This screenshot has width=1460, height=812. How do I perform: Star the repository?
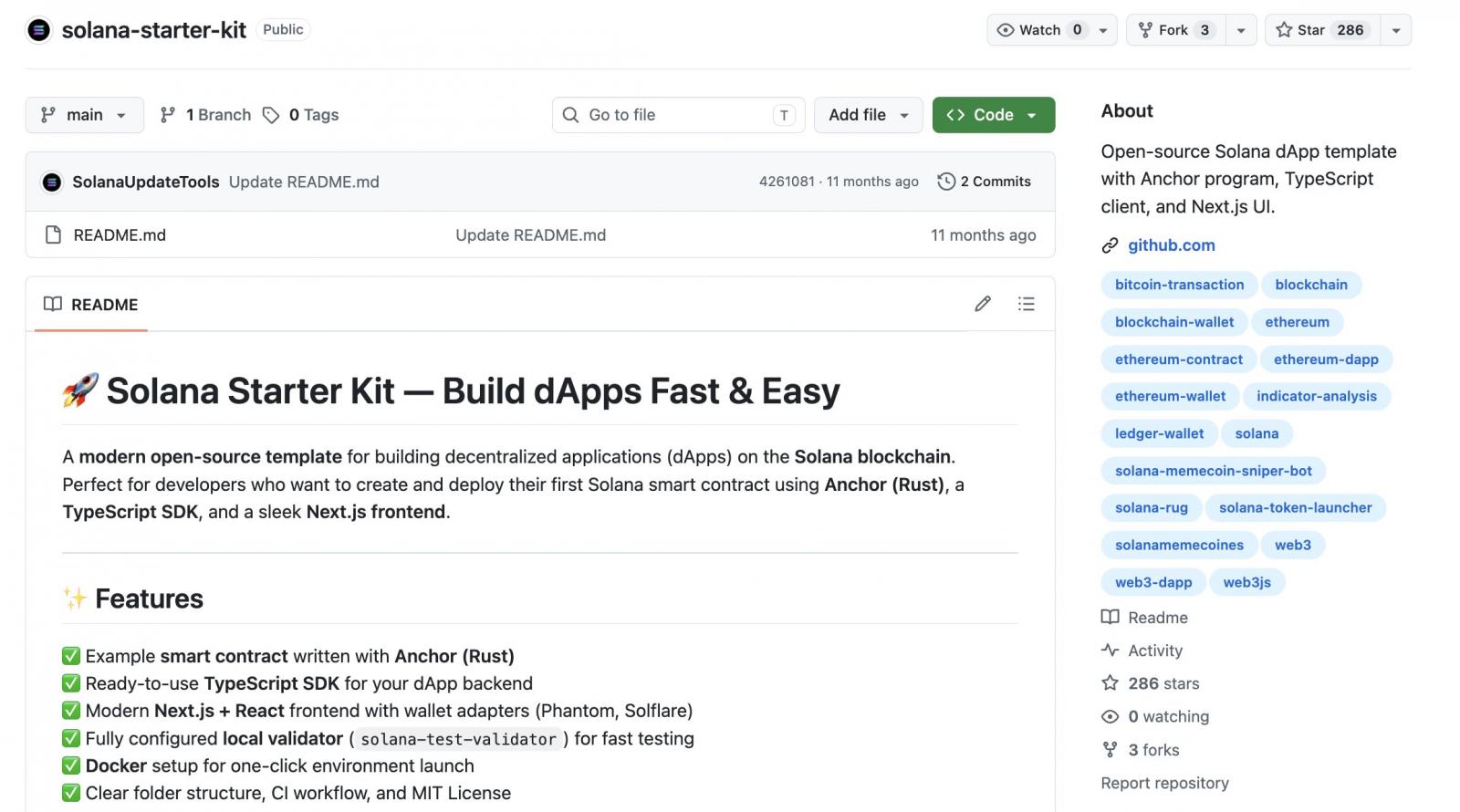click(1322, 30)
